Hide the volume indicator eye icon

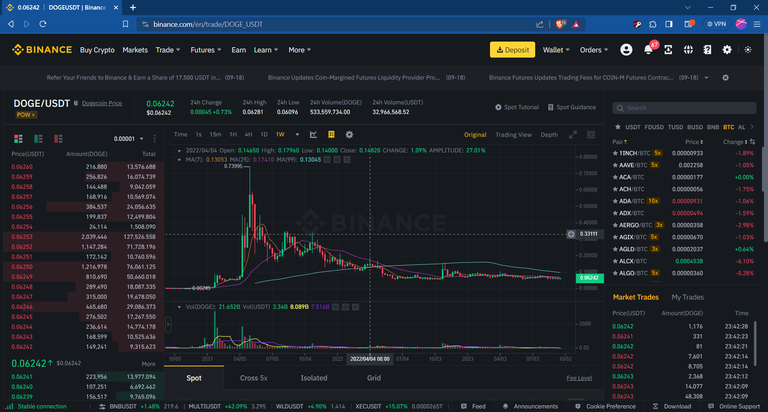pos(336,307)
